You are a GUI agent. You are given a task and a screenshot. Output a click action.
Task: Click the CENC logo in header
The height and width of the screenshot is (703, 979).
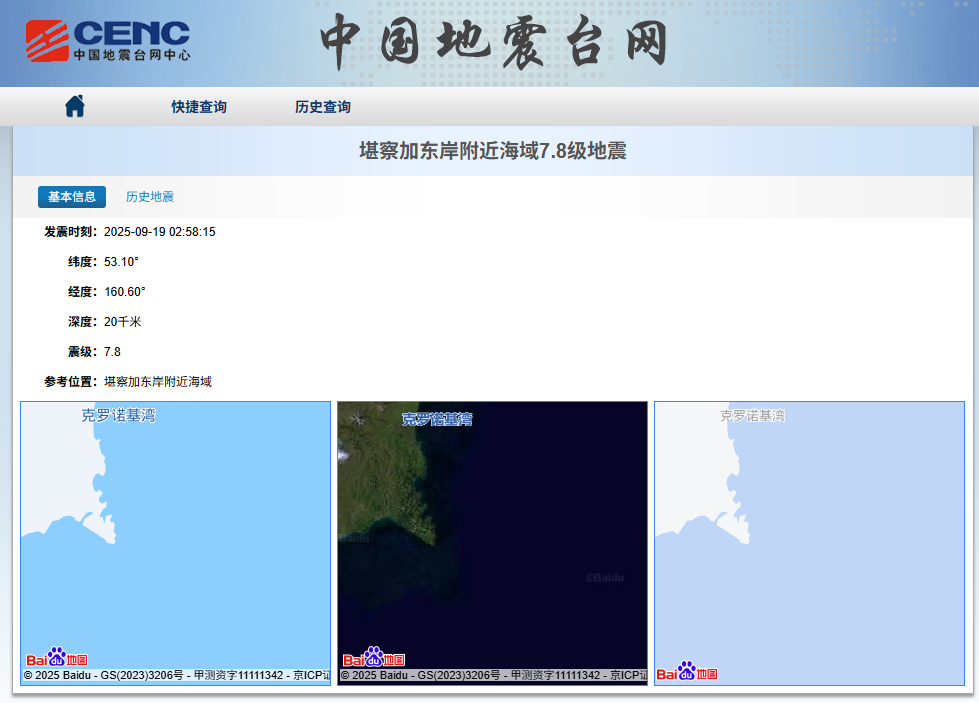(108, 41)
